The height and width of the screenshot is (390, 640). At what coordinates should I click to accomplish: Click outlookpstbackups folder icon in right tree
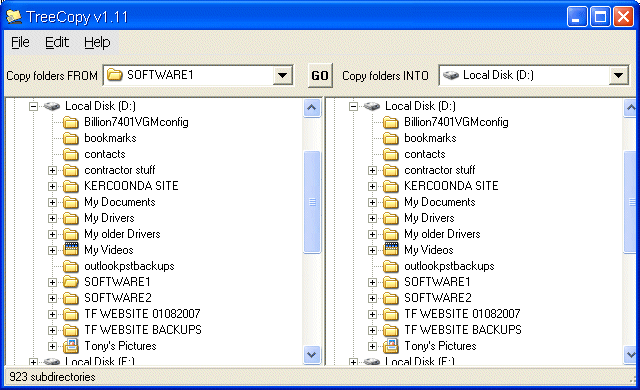coord(391,266)
